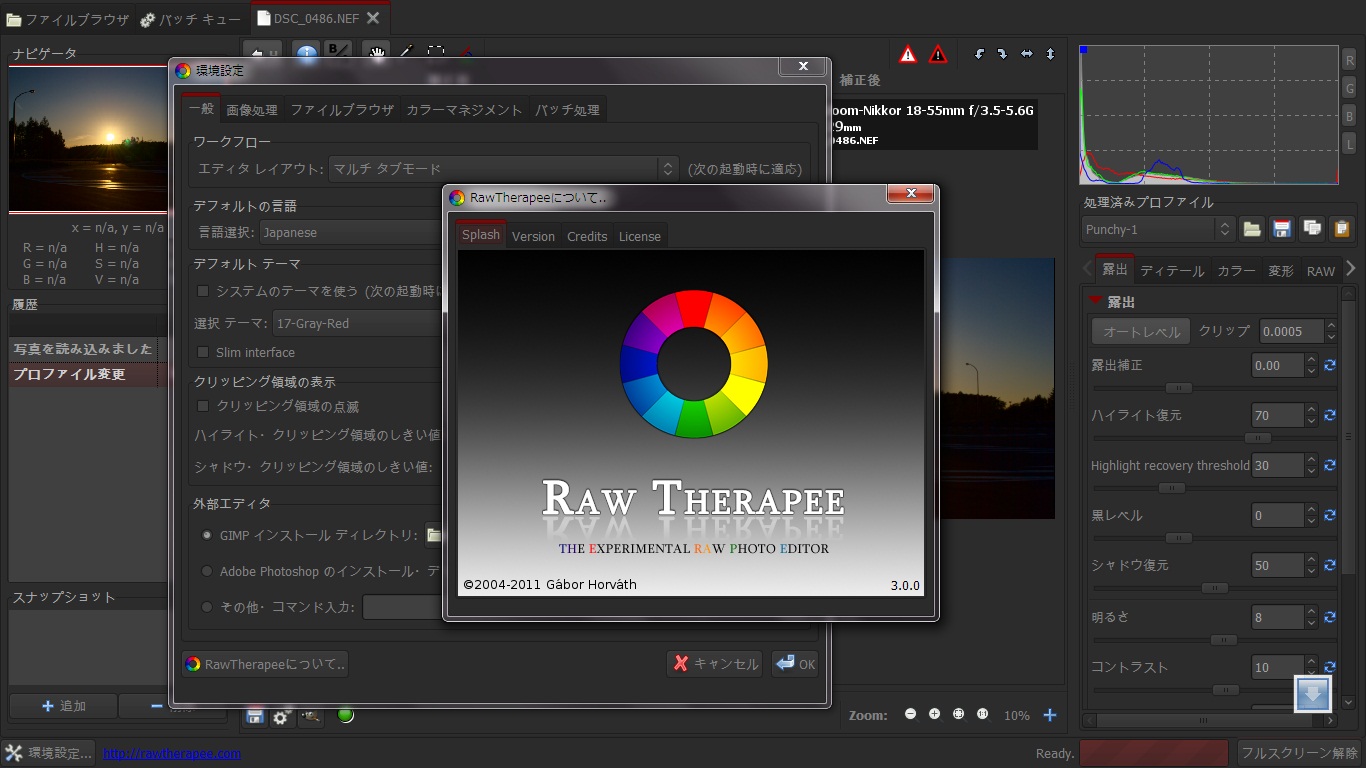Screen dimensions: 1366x768
Task: Click the 黒レベル black level slider
Action: click(x=1214, y=538)
